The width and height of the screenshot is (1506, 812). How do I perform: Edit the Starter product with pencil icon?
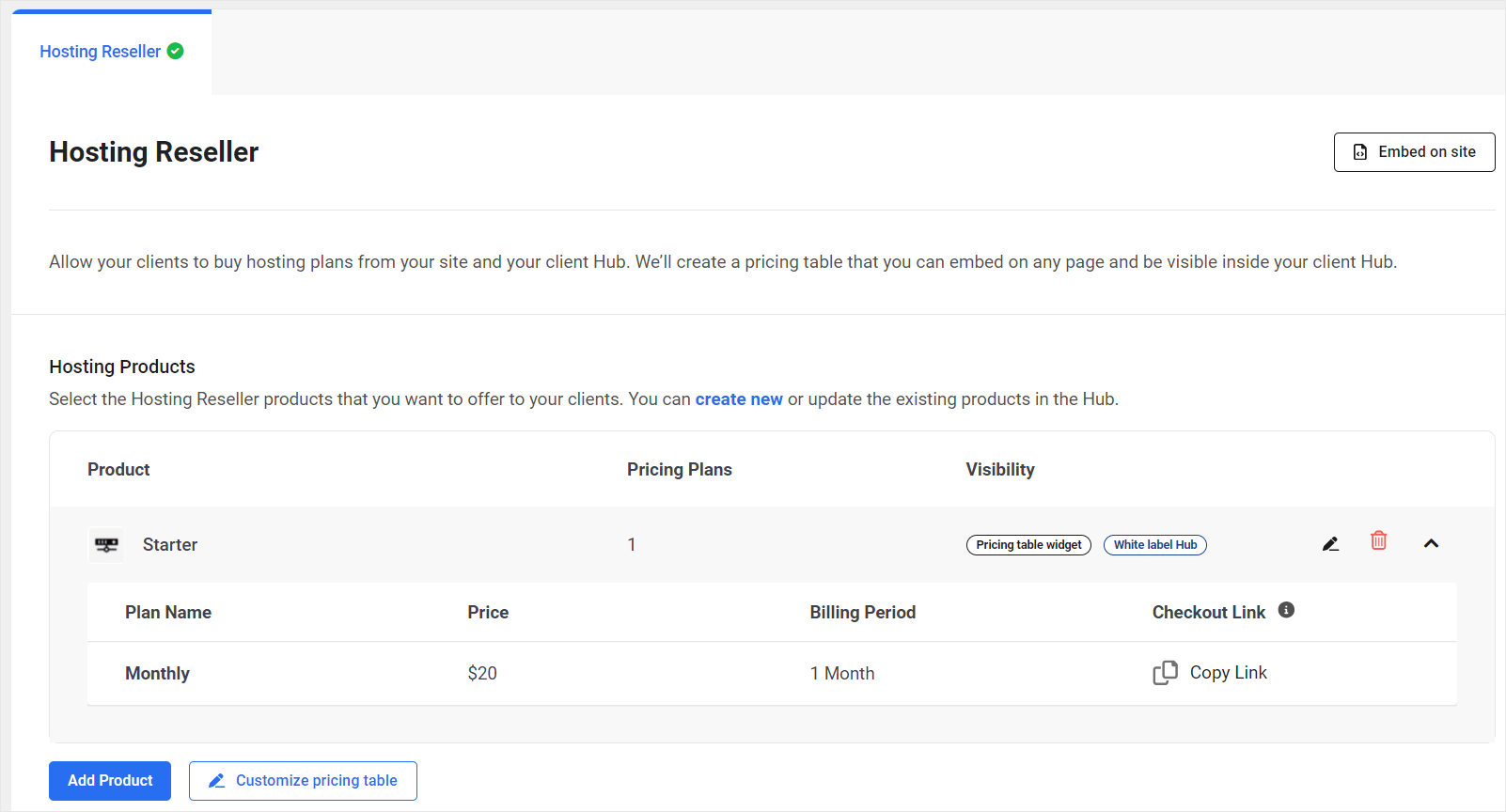coord(1330,543)
